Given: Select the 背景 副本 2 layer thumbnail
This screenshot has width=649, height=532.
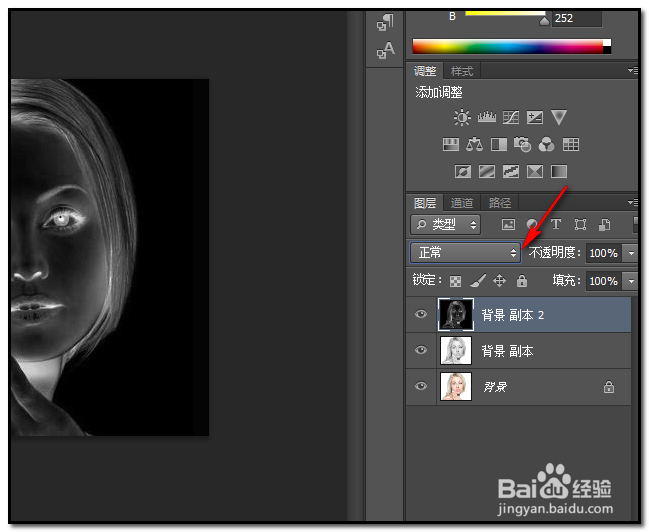Looking at the screenshot, I should pyautogui.click(x=455, y=314).
